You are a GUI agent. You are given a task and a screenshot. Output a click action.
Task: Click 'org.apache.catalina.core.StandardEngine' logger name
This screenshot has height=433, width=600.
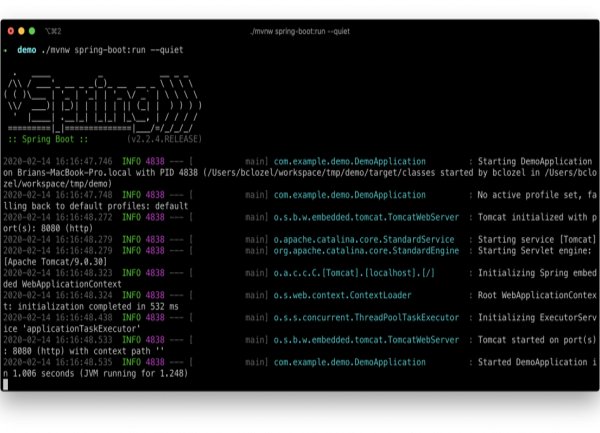click(366, 251)
